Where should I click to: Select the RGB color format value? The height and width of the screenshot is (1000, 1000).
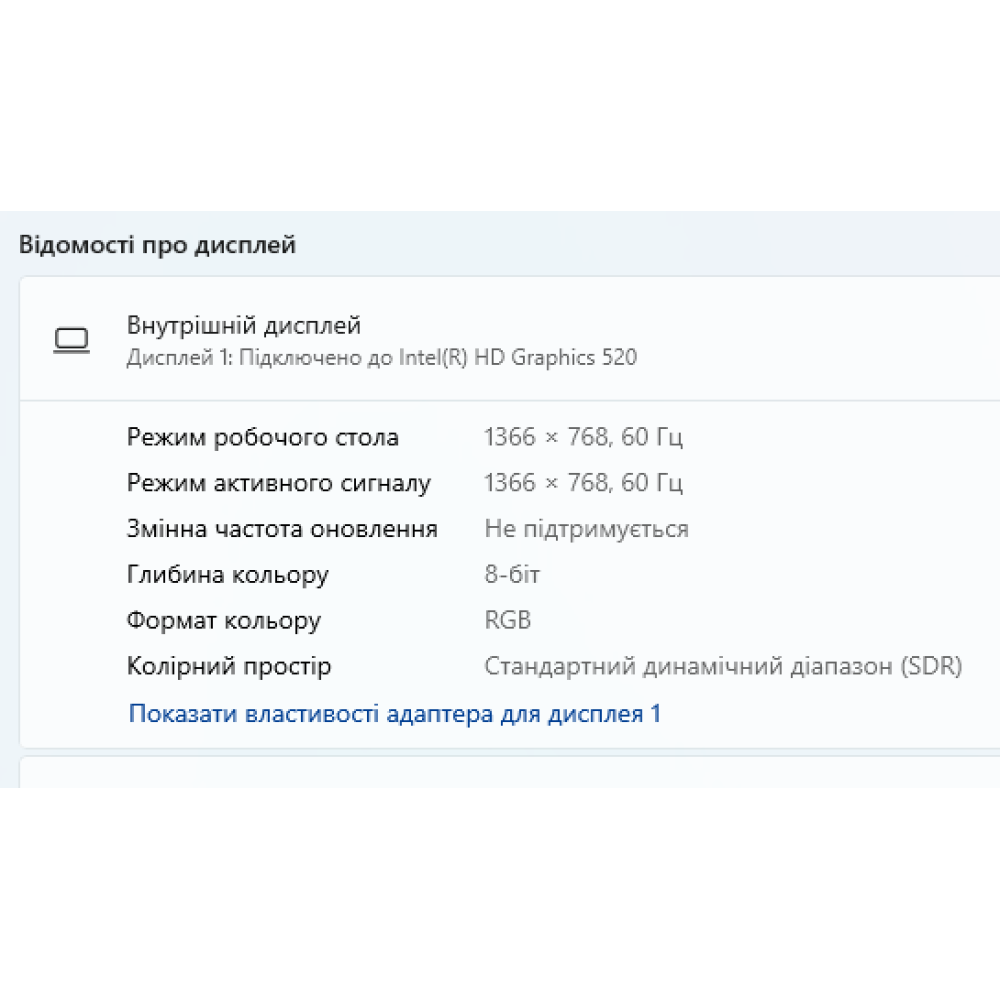pos(508,620)
